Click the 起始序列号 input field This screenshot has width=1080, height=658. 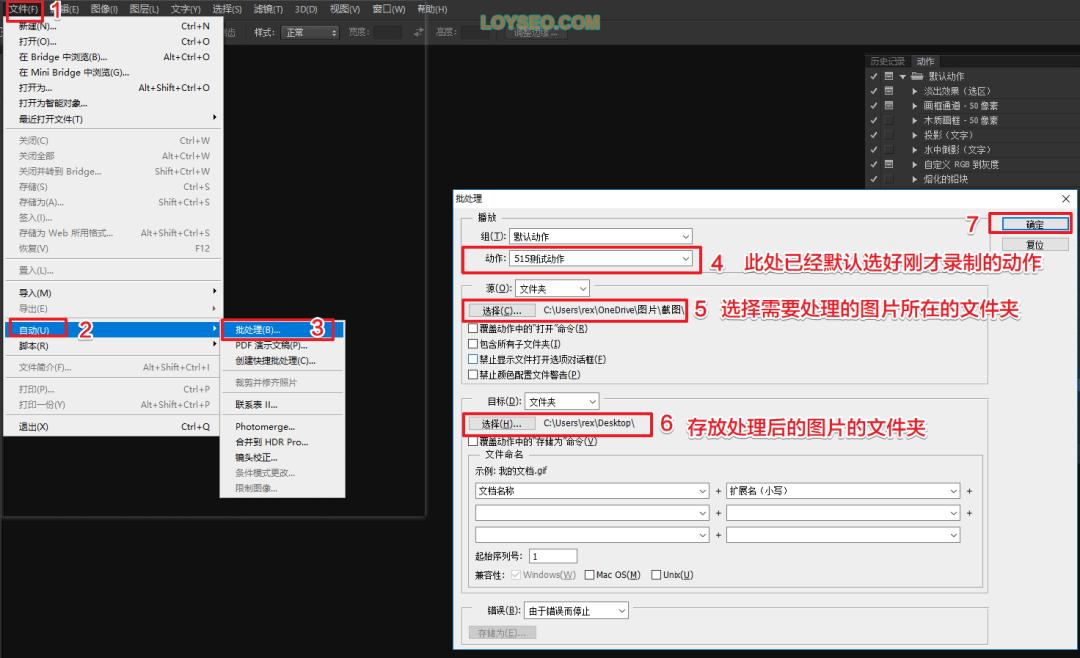tap(551, 555)
